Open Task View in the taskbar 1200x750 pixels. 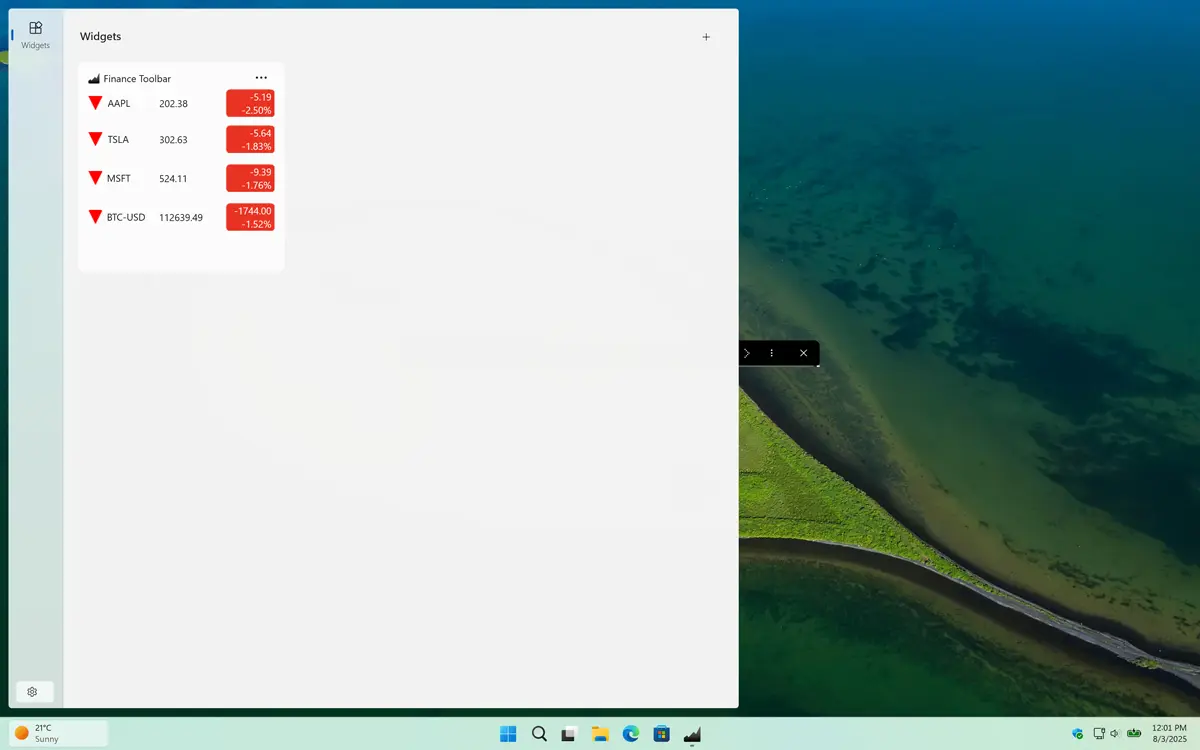(569, 734)
